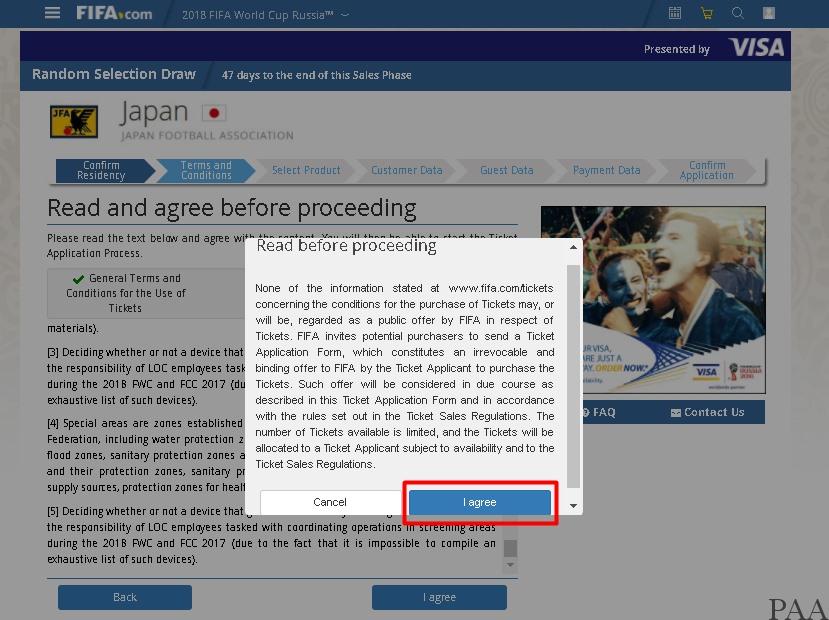
Task: Click the 'Read before proceeding' dialog title
Action: [346, 245]
